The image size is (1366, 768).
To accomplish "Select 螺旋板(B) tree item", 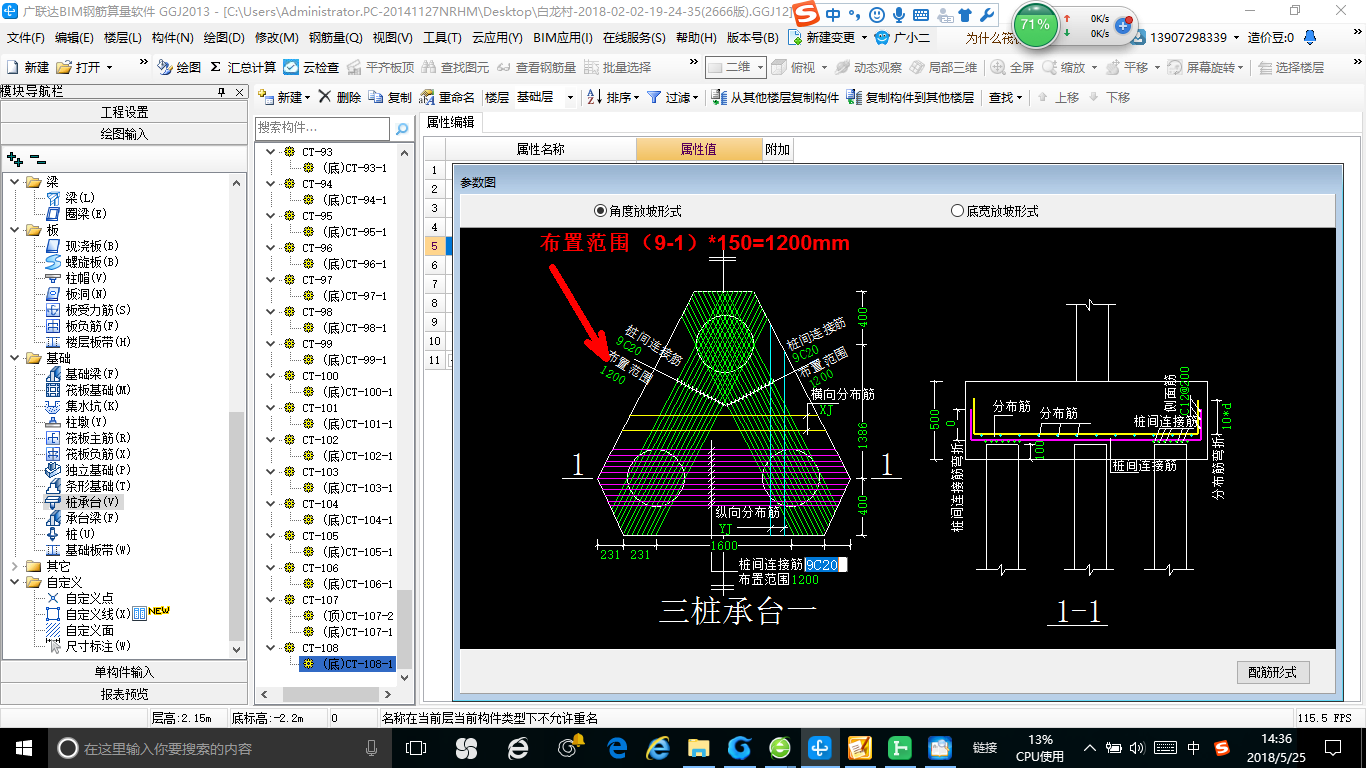I will 92,262.
